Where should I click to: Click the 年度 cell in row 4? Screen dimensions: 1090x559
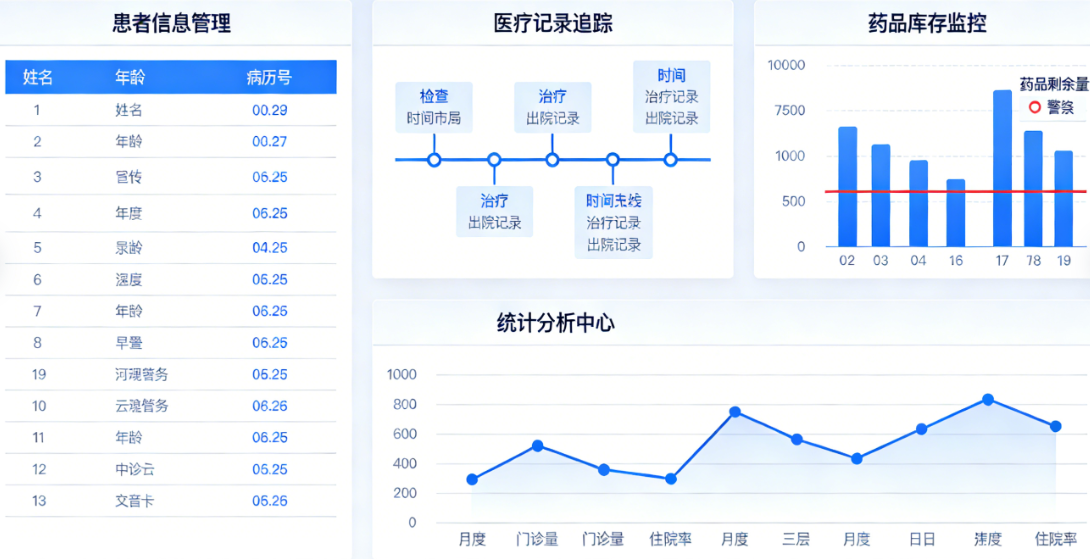[129, 213]
